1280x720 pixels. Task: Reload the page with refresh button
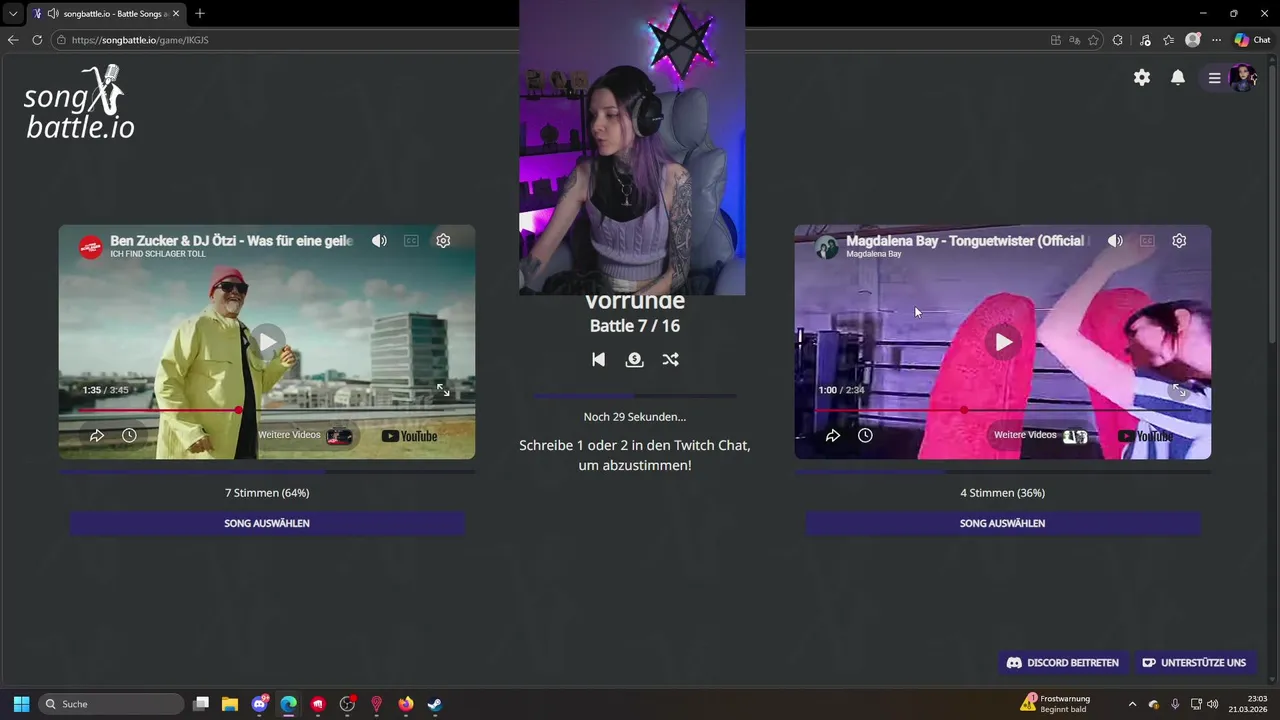coord(37,40)
